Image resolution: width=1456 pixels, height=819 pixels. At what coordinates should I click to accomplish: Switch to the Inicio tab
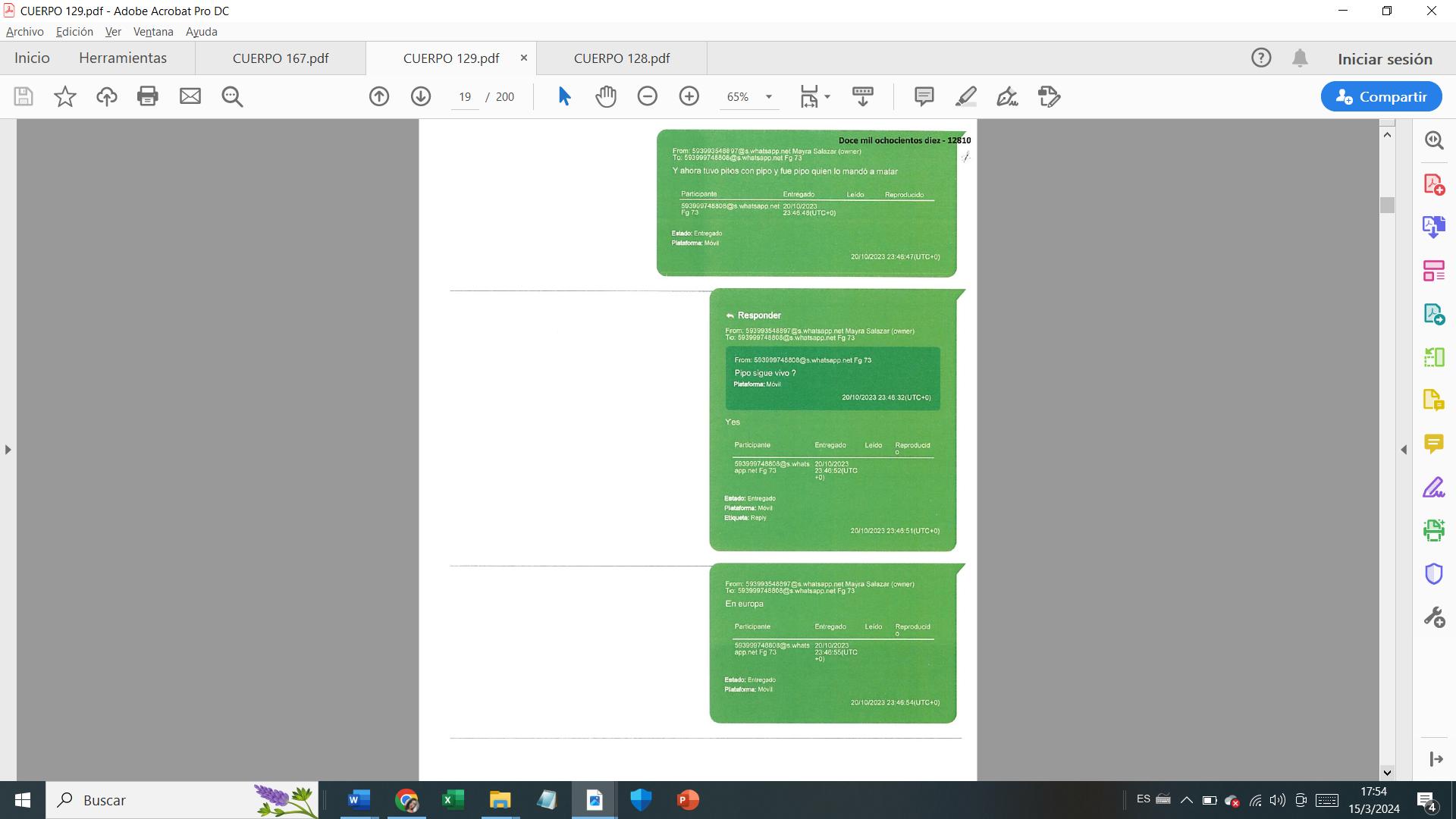32,58
